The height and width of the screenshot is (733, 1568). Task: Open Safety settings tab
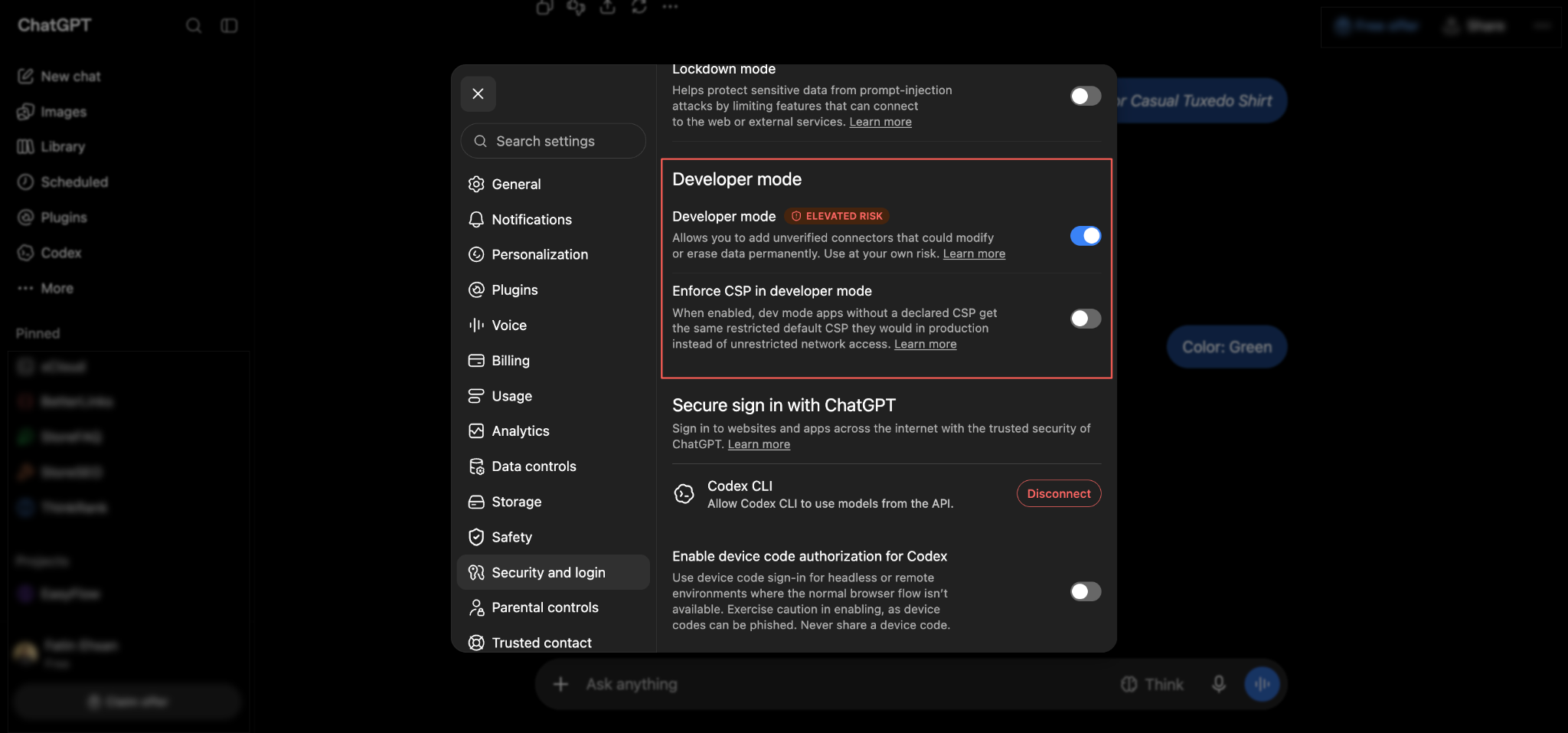(553, 537)
